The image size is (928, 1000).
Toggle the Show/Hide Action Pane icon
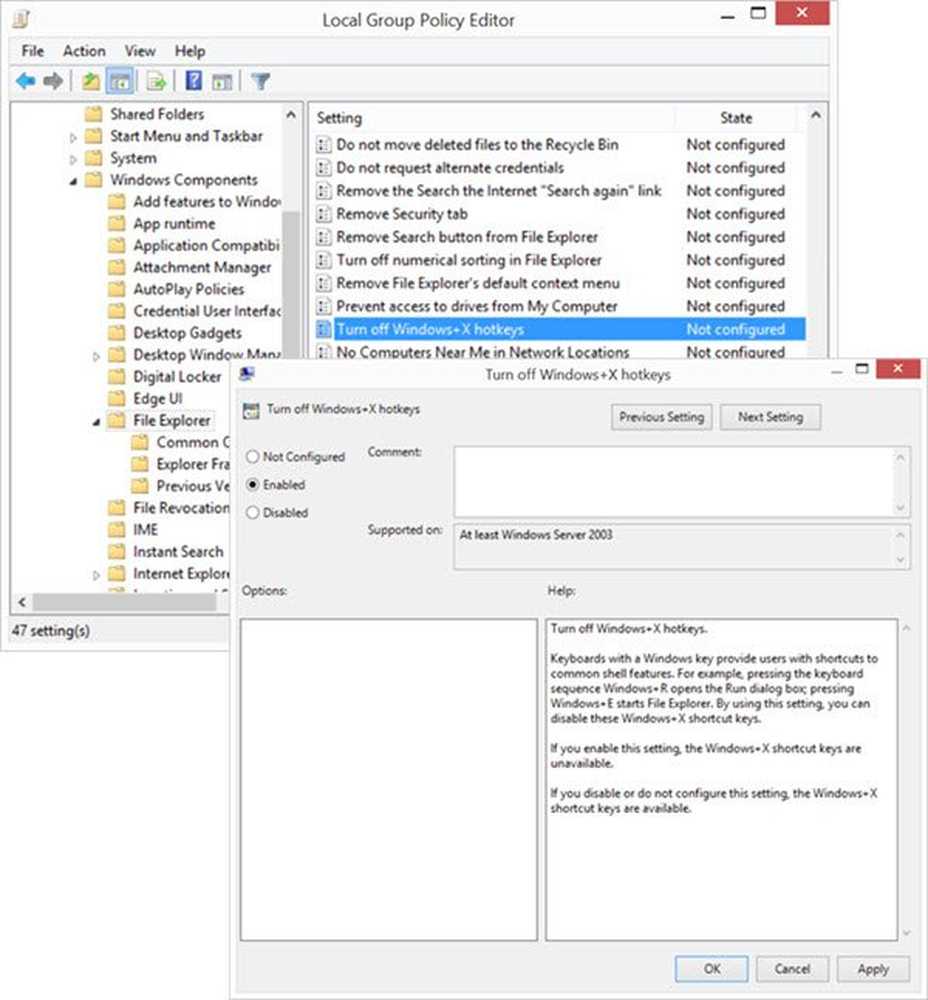tap(222, 81)
